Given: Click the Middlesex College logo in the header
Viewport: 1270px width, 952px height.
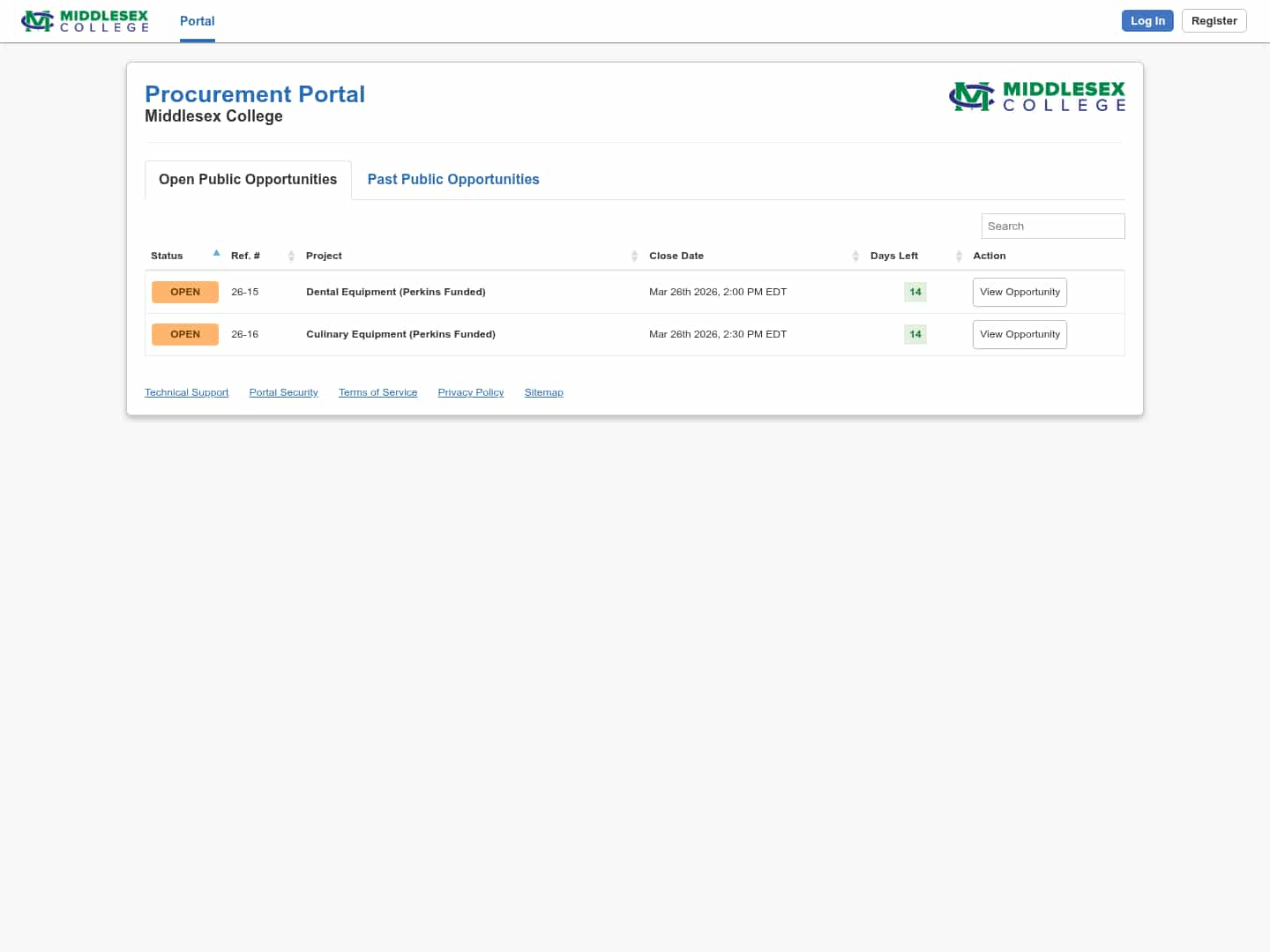Looking at the screenshot, I should tap(85, 20).
